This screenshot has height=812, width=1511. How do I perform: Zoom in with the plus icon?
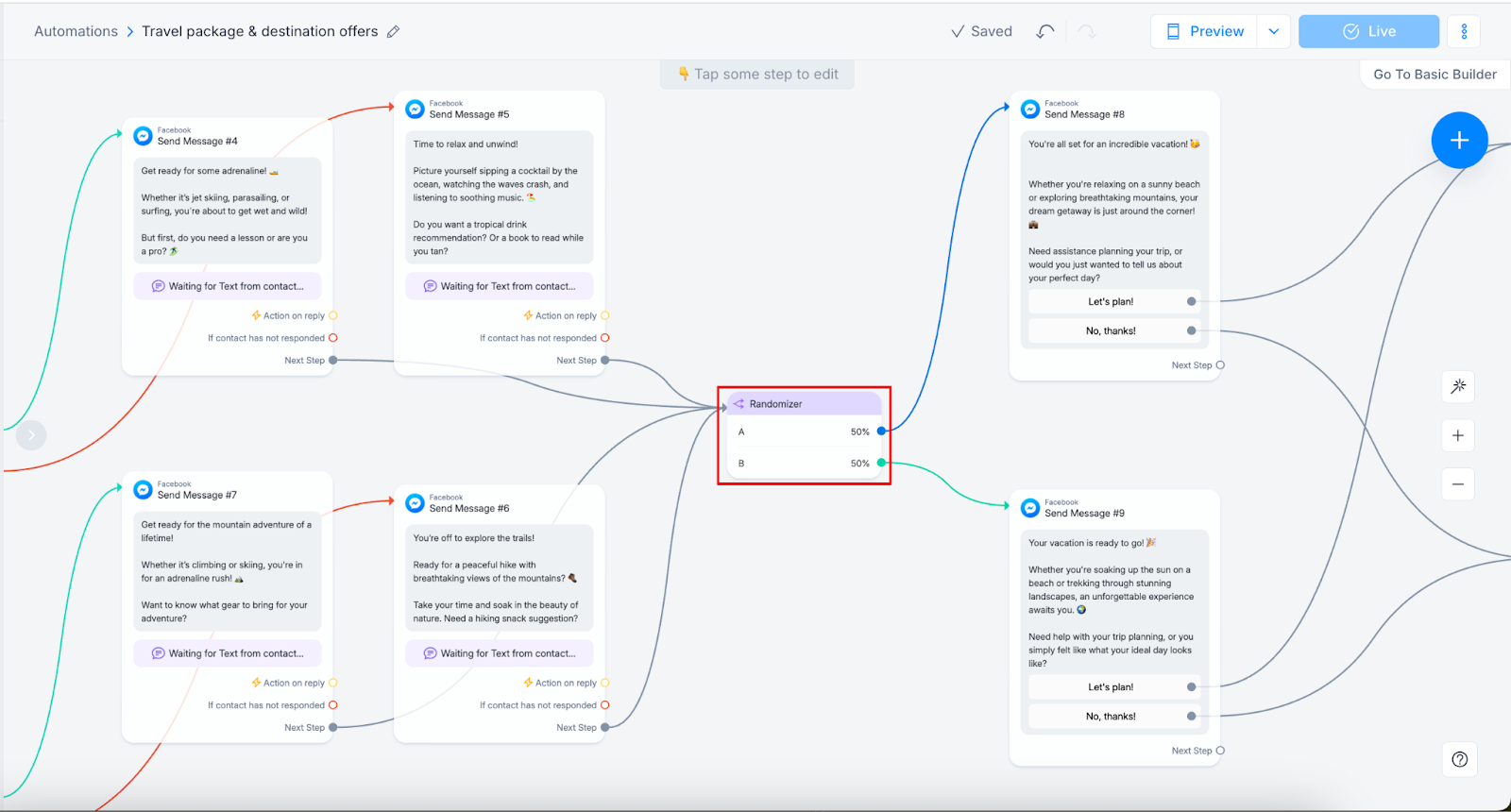(x=1458, y=435)
